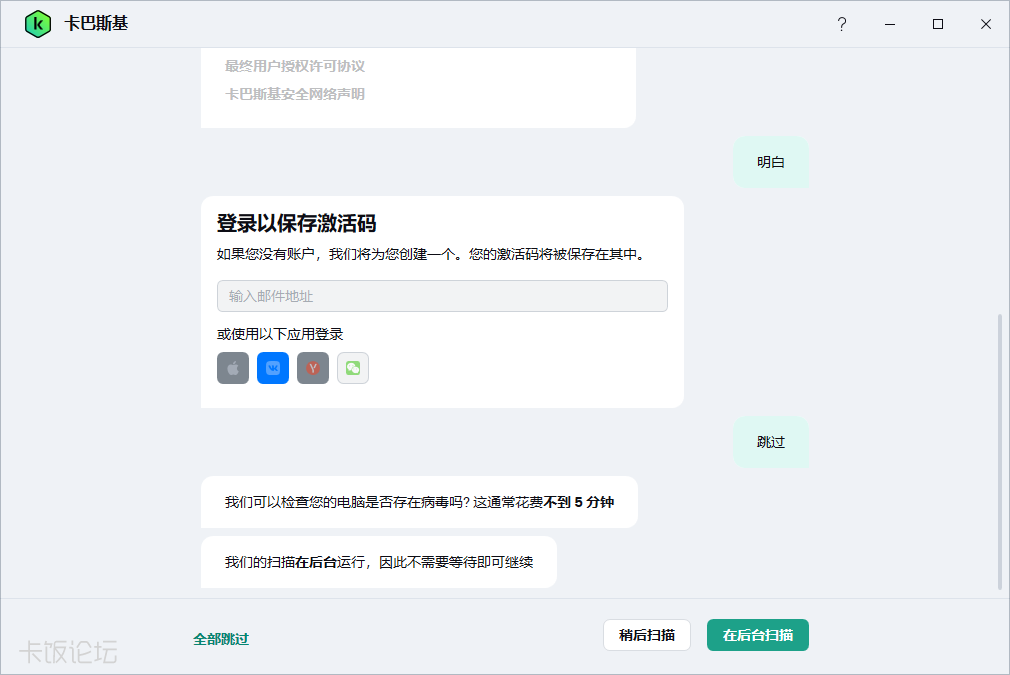
Task: Click the 登录以保存激活码 heading
Action: click(x=296, y=223)
